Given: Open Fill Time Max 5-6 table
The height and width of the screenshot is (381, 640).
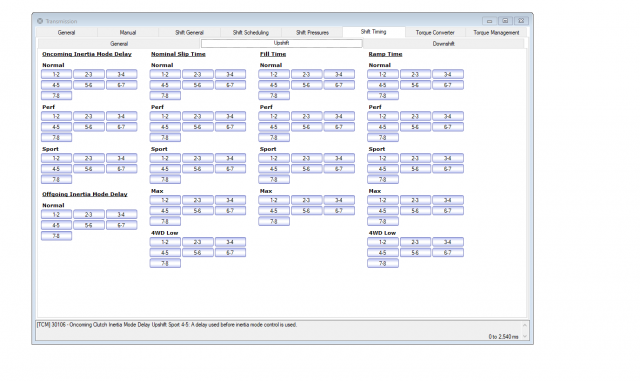Looking at the screenshot, I should click(x=306, y=211).
